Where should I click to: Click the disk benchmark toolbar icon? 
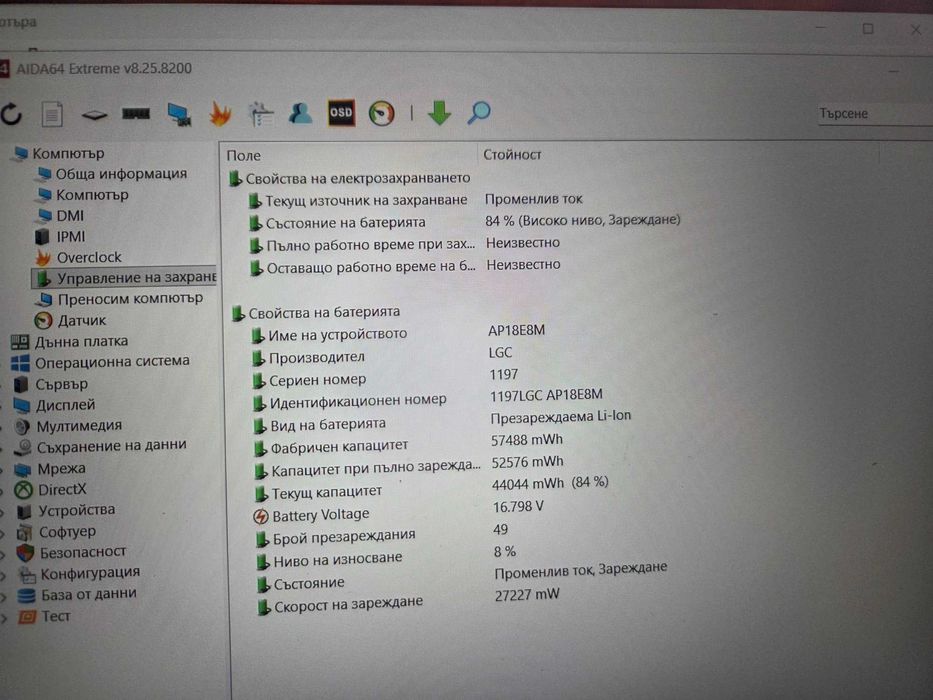[94, 115]
